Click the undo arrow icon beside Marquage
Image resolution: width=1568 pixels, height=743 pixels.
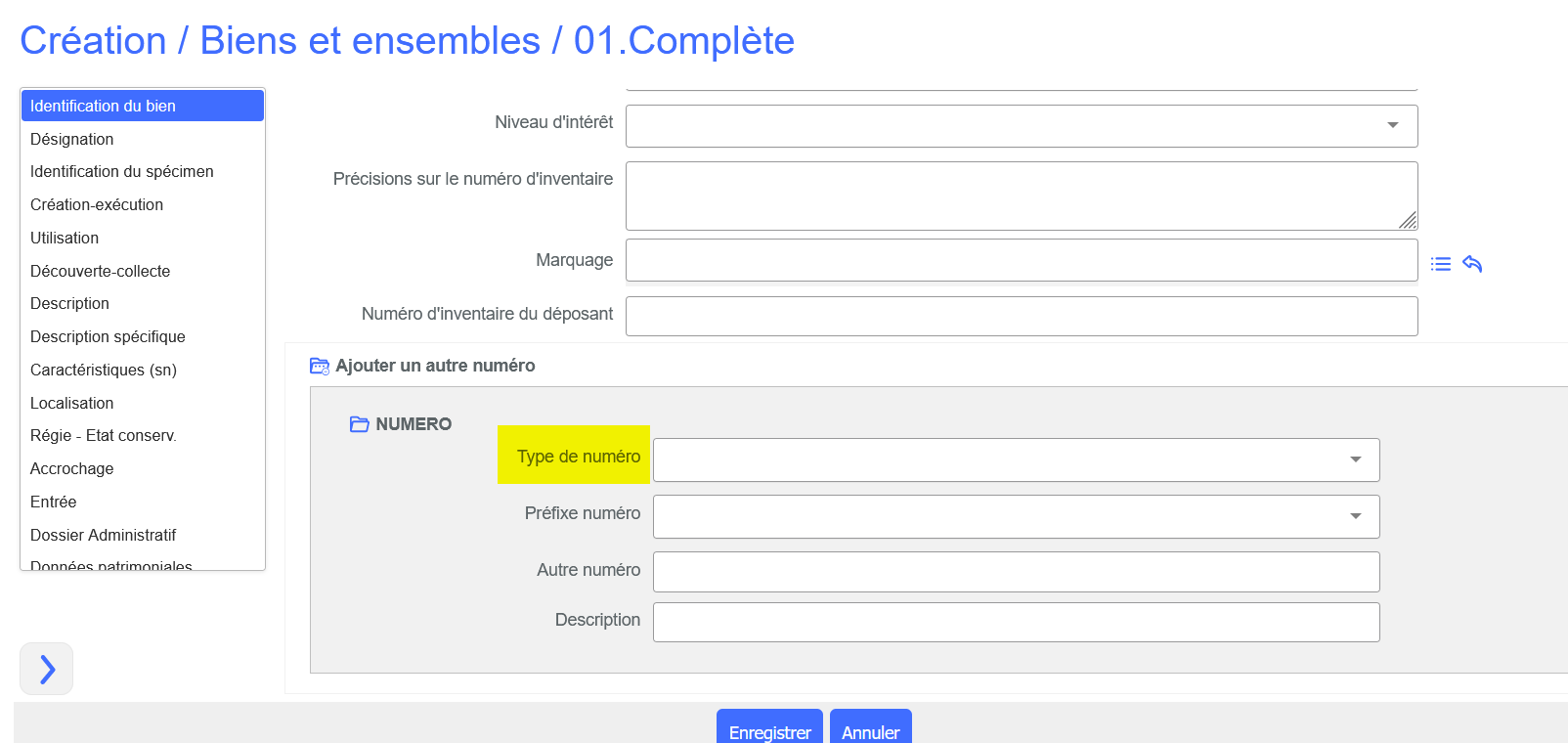[1472, 264]
